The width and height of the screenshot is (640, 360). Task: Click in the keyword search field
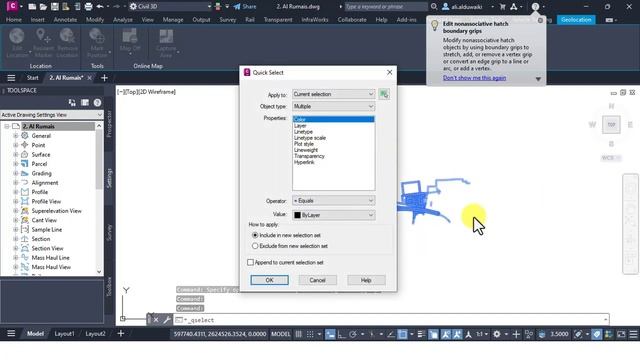(386, 7)
